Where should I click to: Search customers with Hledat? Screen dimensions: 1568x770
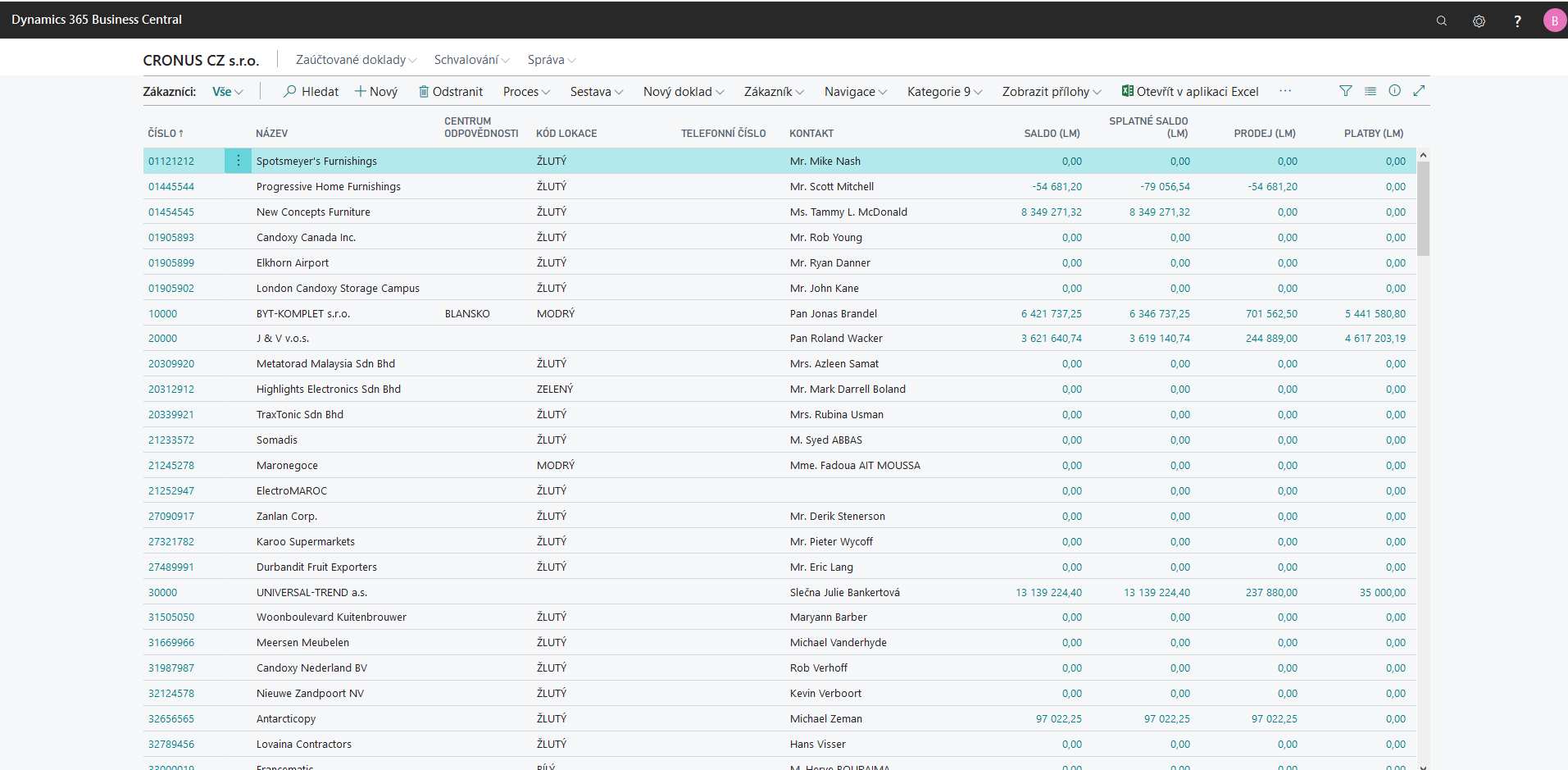[x=311, y=92]
